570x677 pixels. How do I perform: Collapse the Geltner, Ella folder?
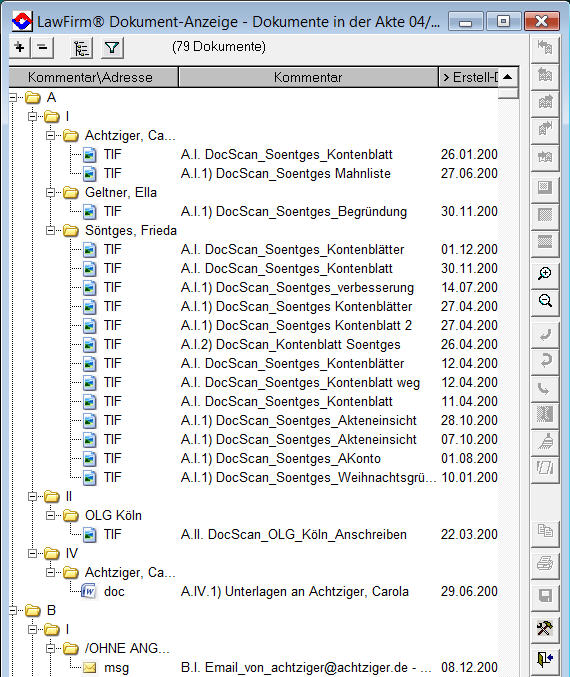click(51, 193)
